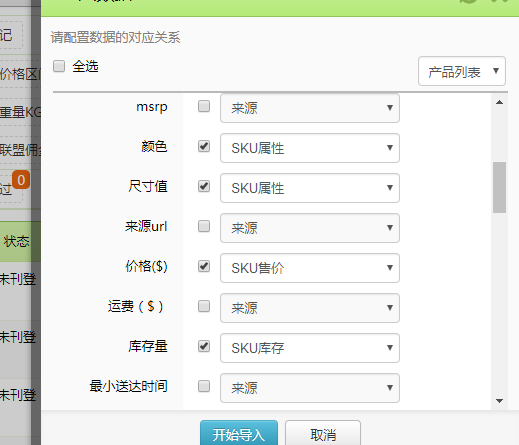
Task: Click the 取消 cancel button
Action: (x=323, y=433)
